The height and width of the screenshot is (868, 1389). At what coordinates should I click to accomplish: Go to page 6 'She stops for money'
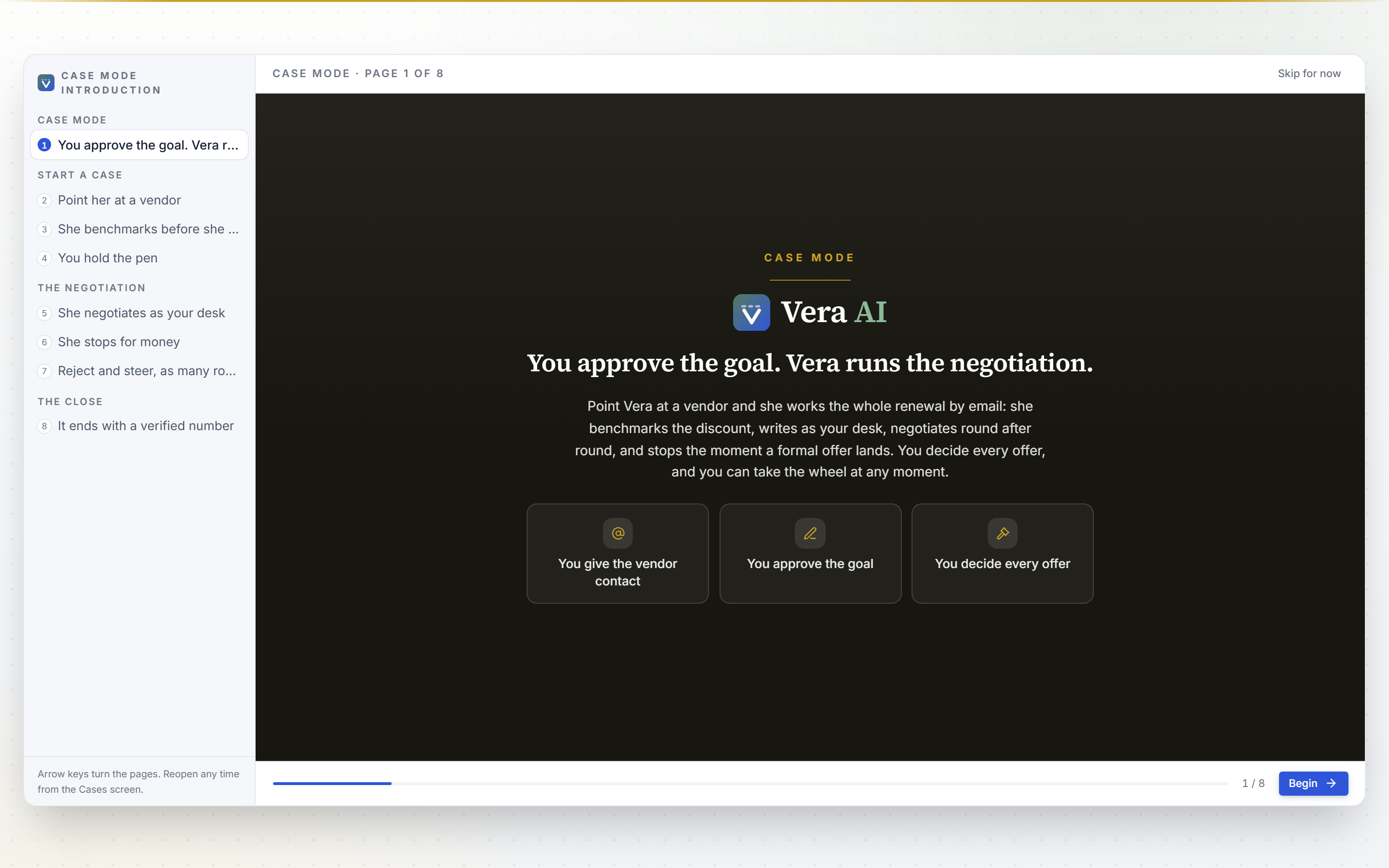point(139,342)
